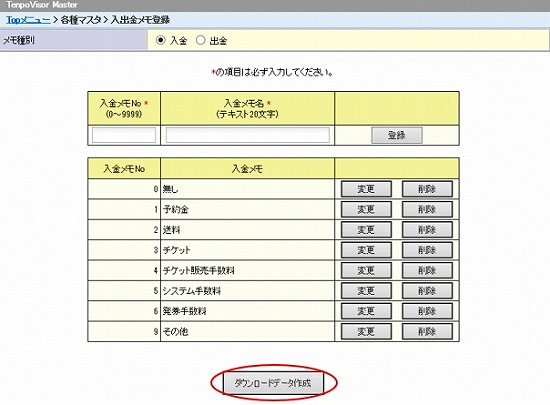Delete the 予約金 memo entry
Image resolution: width=550 pixels, height=405 pixels.
tap(427, 210)
